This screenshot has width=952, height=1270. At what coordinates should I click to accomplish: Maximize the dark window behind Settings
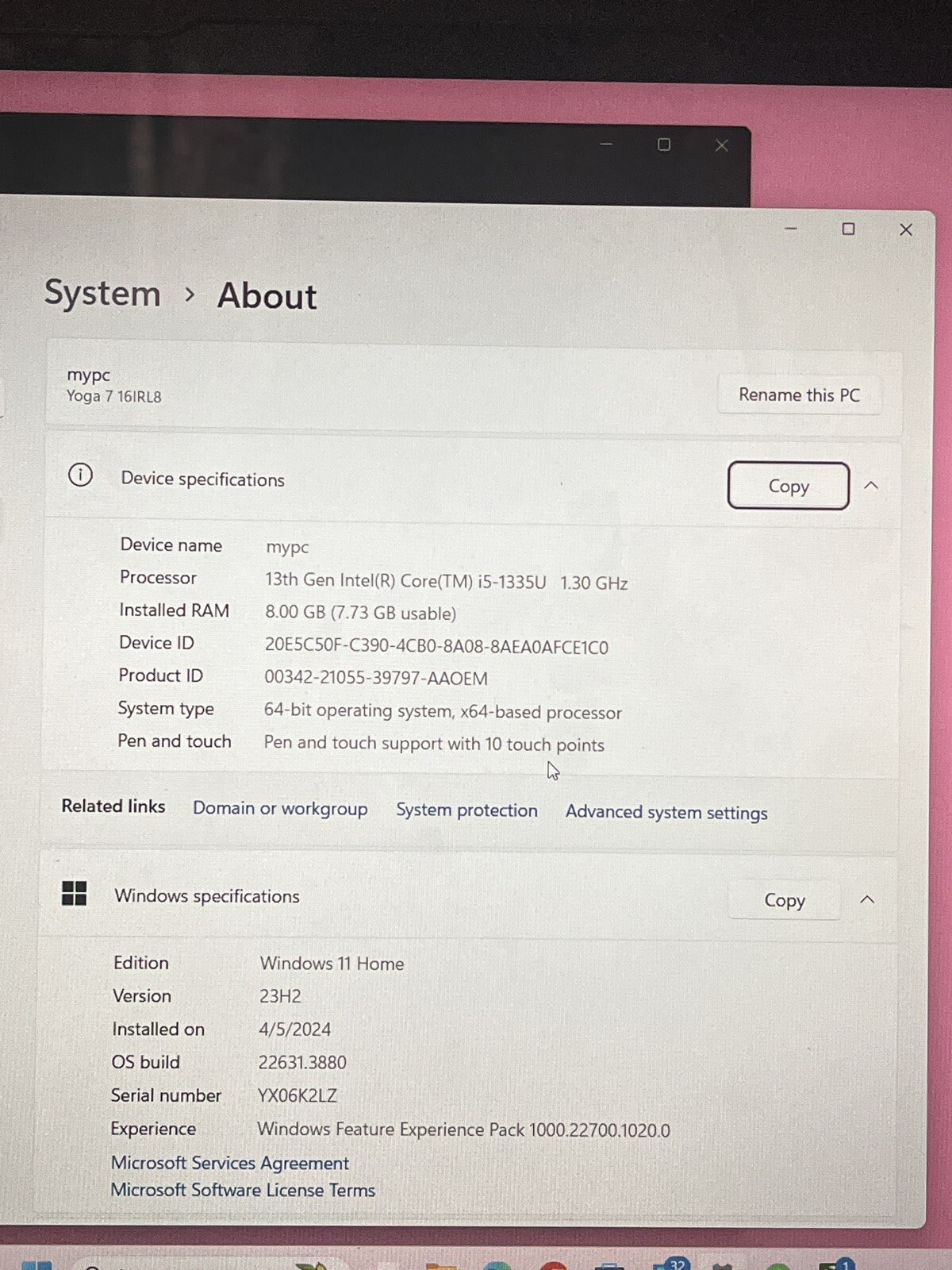coord(664,144)
